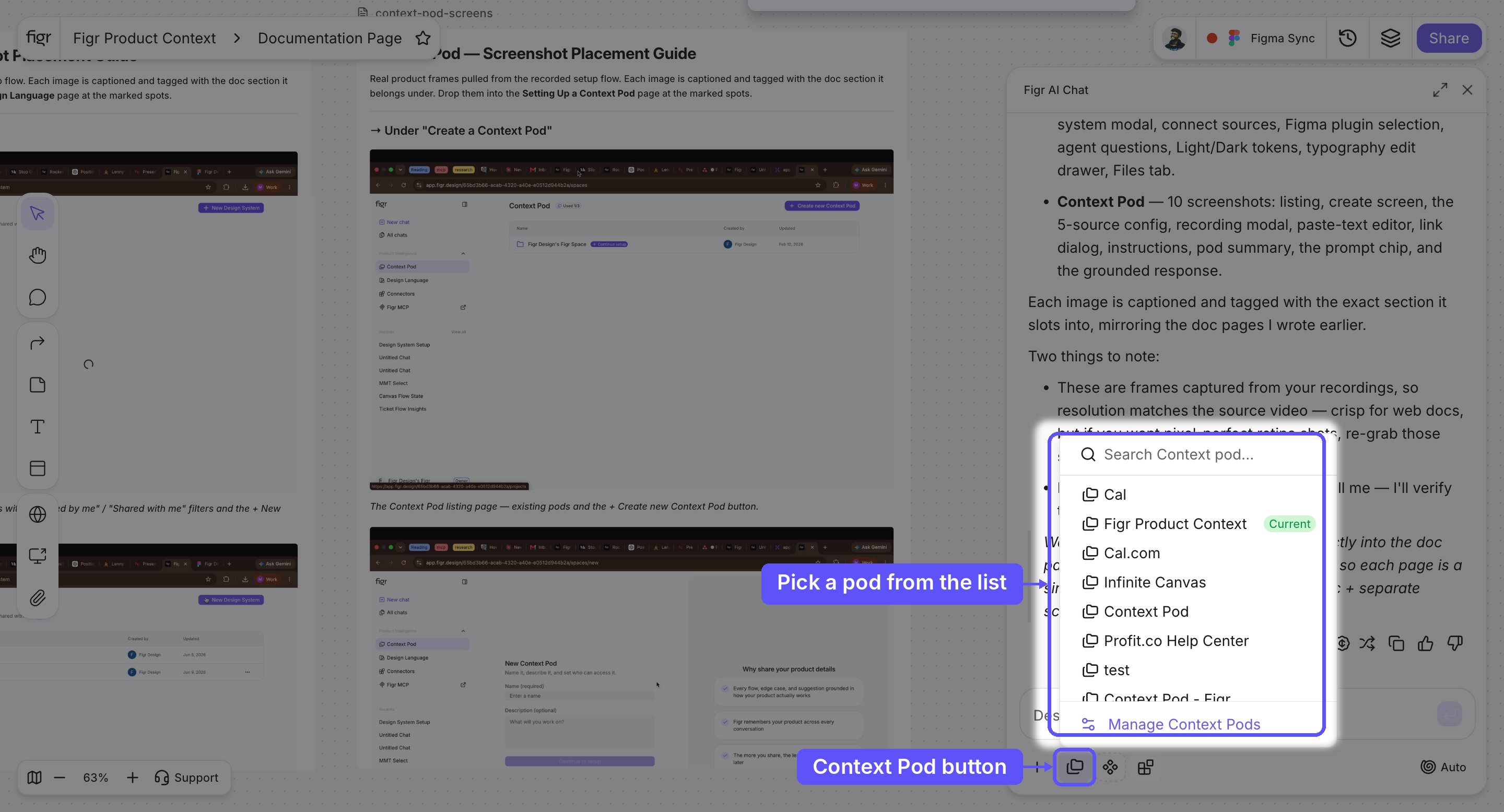Select the New Context Pod screenshot

[x=631, y=648]
